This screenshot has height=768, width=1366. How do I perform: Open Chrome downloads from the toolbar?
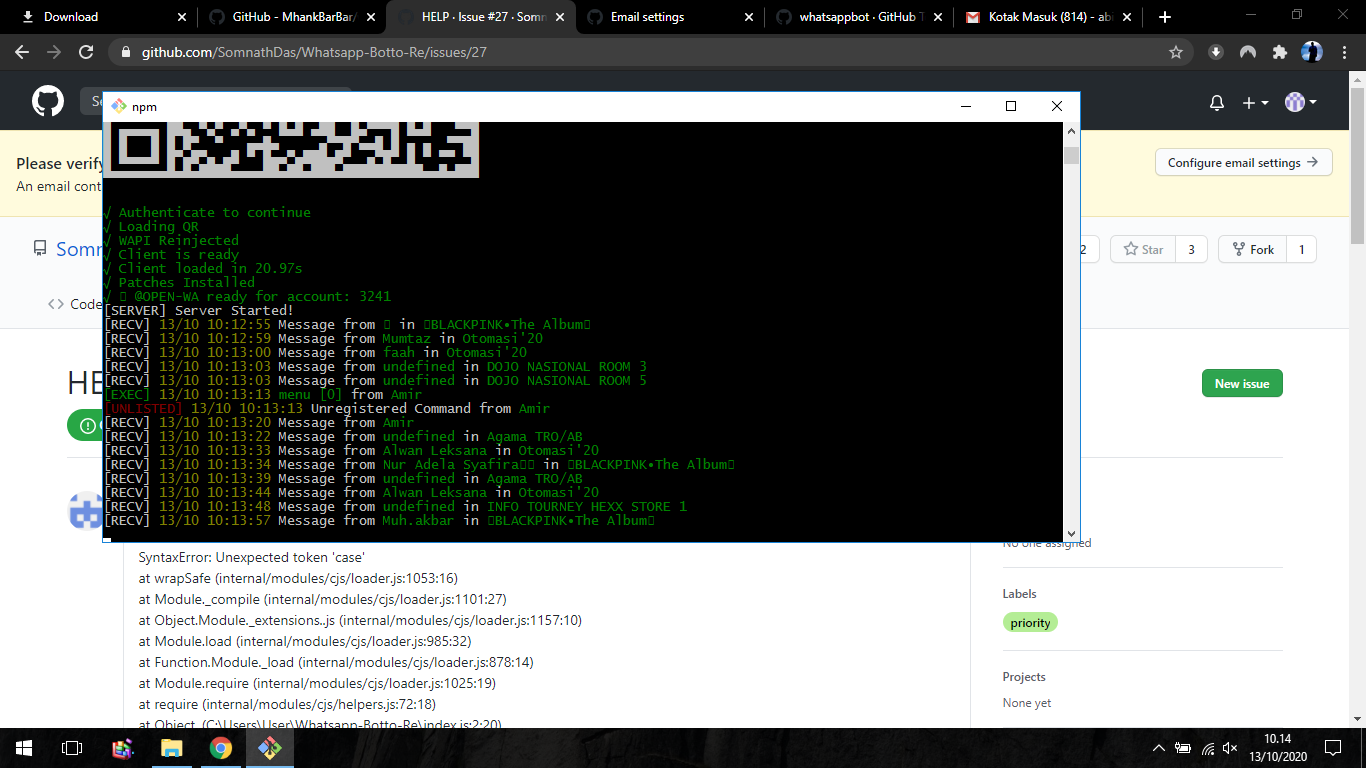click(1216, 51)
